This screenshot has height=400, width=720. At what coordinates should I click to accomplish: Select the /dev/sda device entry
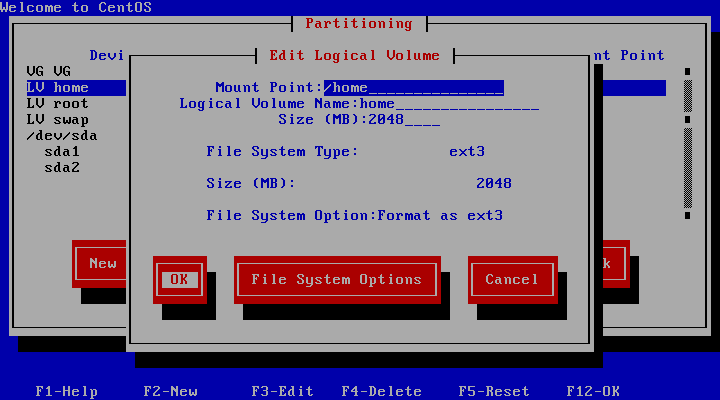62,136
